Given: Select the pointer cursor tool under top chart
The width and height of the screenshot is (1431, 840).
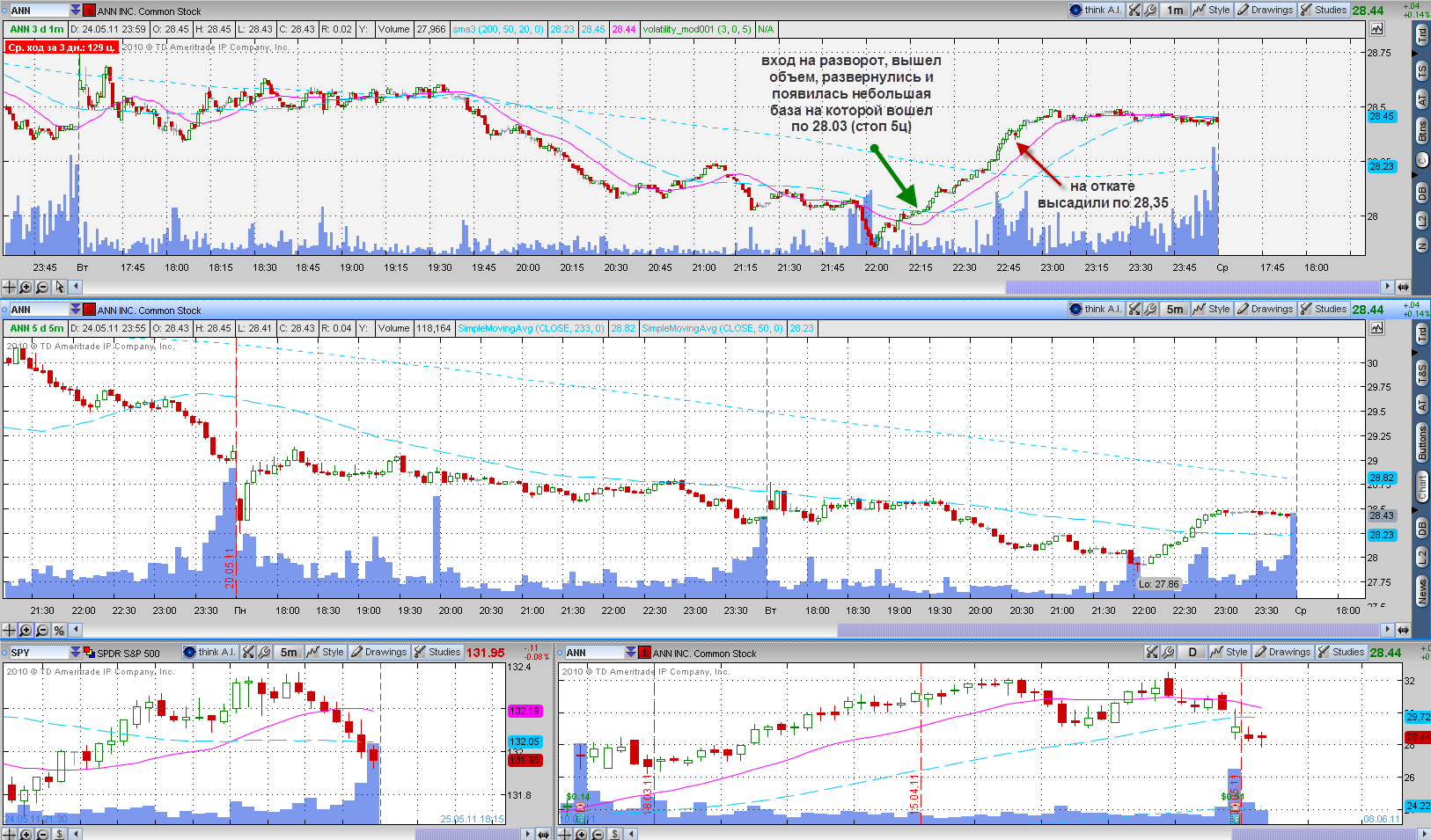Looking at the screenshot, I should [x=59, y=287].
